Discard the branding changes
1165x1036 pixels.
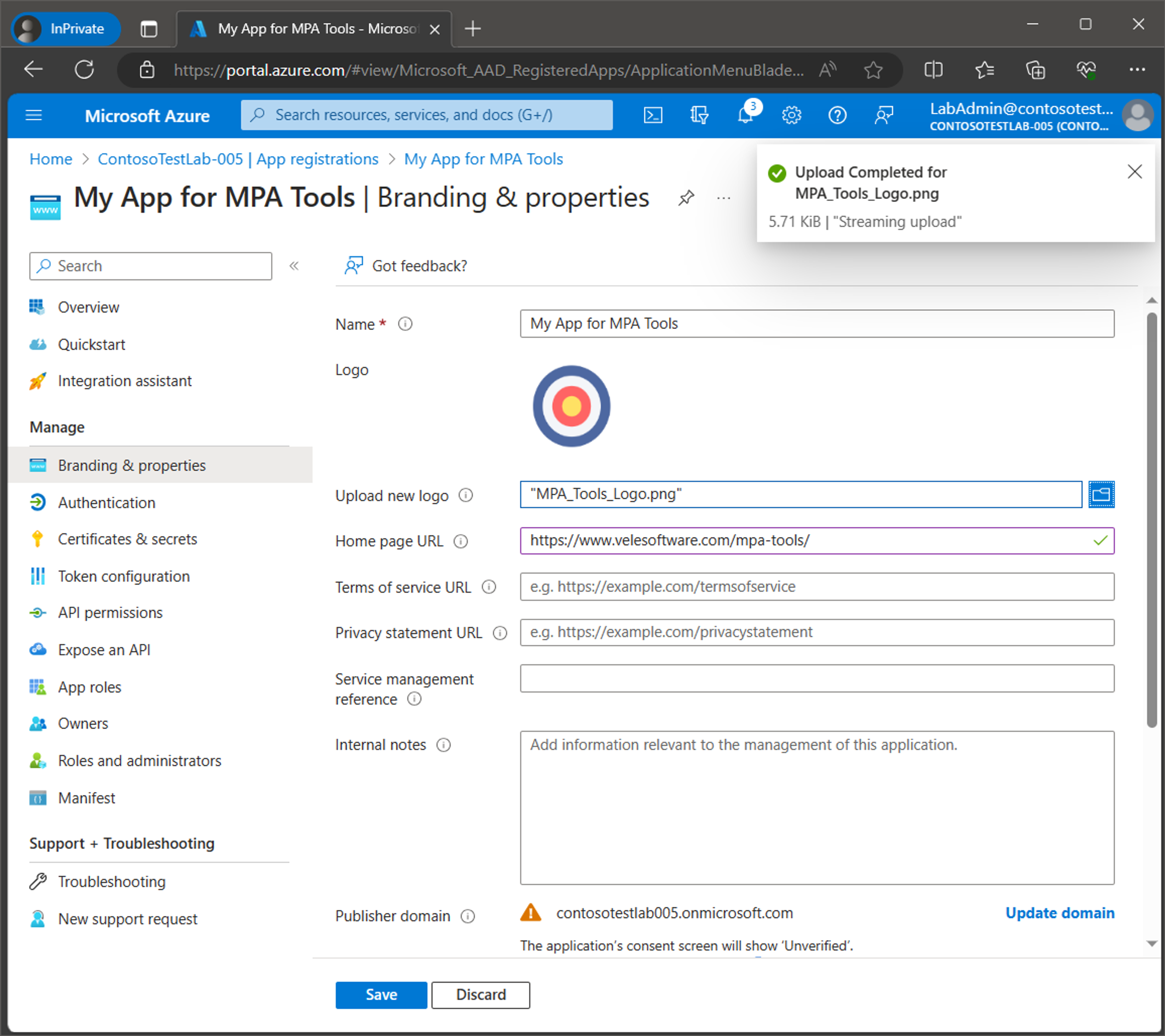[x=481, y=994]
